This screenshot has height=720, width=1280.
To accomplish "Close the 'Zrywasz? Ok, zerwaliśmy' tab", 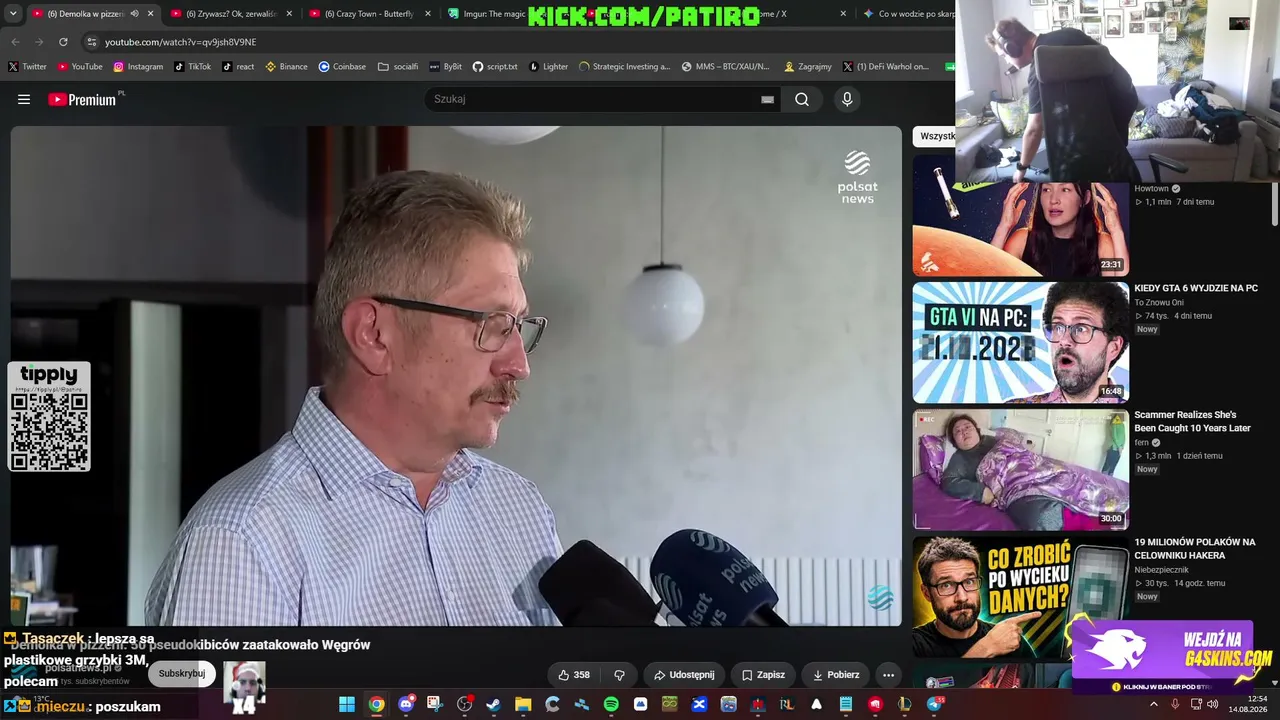I will (x=290, y=14).
